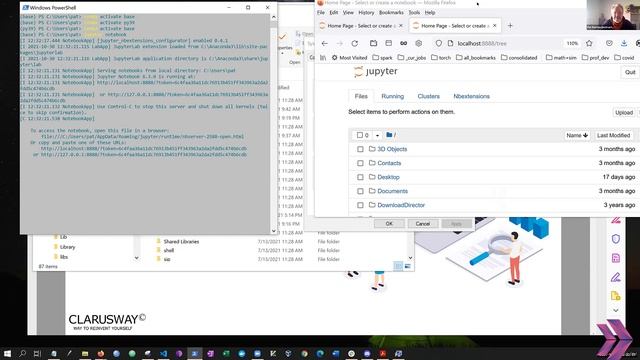Open the _cur_jobs bookmark folder
This screenshot has height=360, width=640.
tap(412, 58)
